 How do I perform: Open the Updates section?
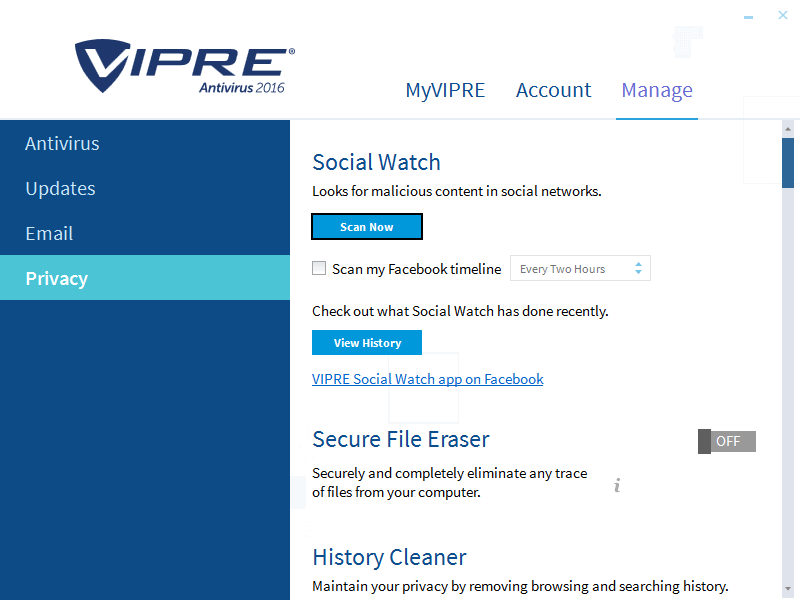tap(60, 188)
